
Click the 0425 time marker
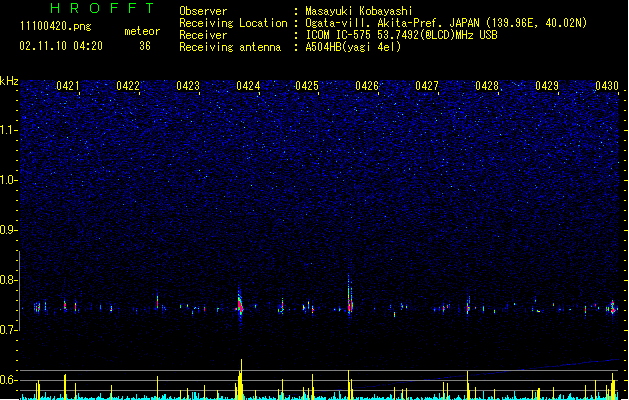point(307,86)
